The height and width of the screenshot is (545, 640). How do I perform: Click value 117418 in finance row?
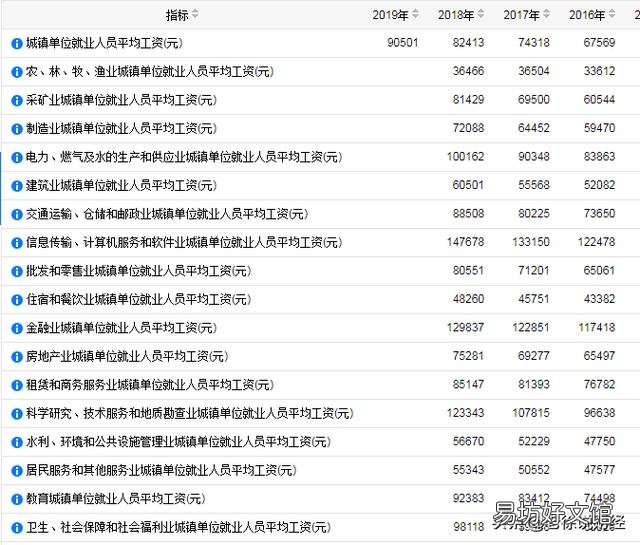tap(596, 327)
